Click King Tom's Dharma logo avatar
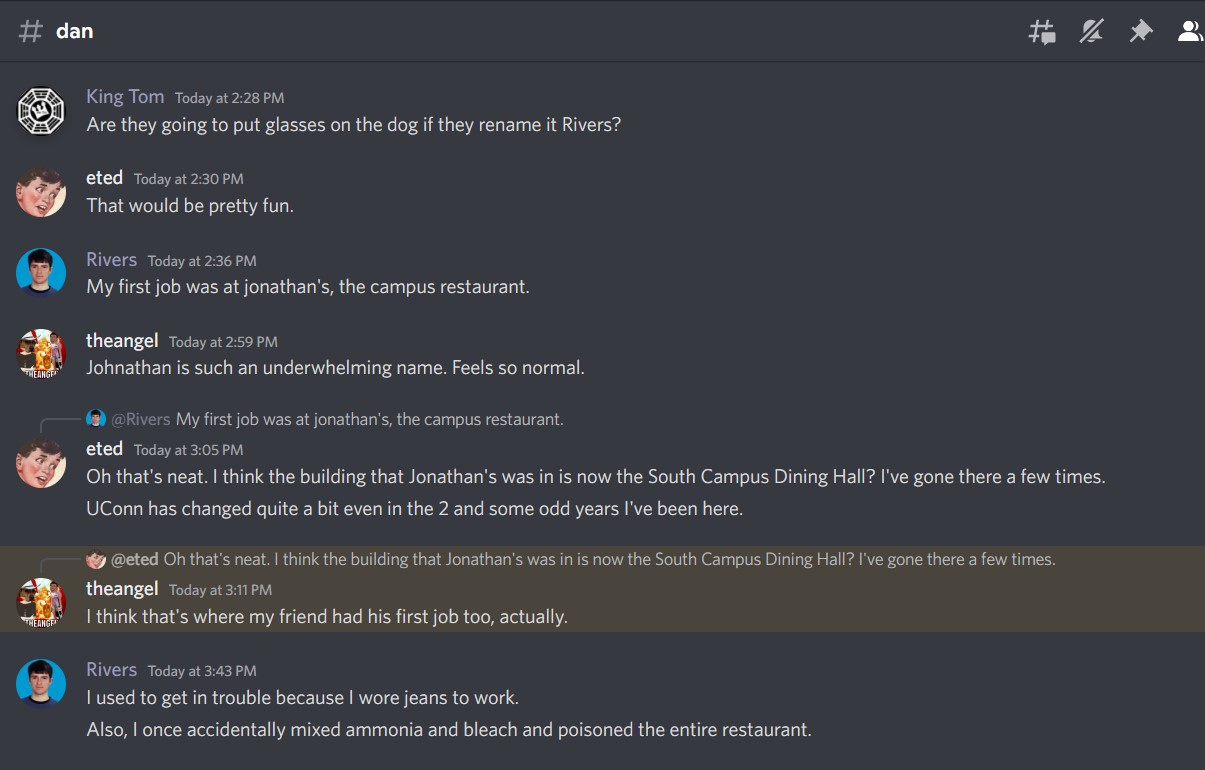 (41, 111)
